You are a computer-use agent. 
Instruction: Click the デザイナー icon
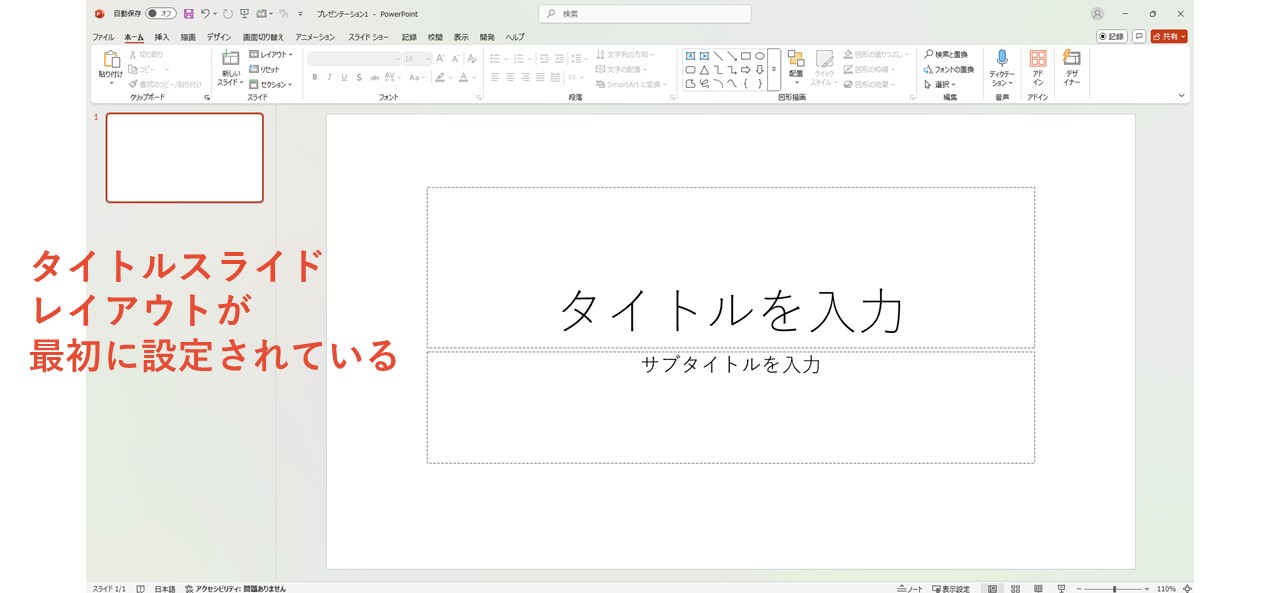click(1071, 58)
